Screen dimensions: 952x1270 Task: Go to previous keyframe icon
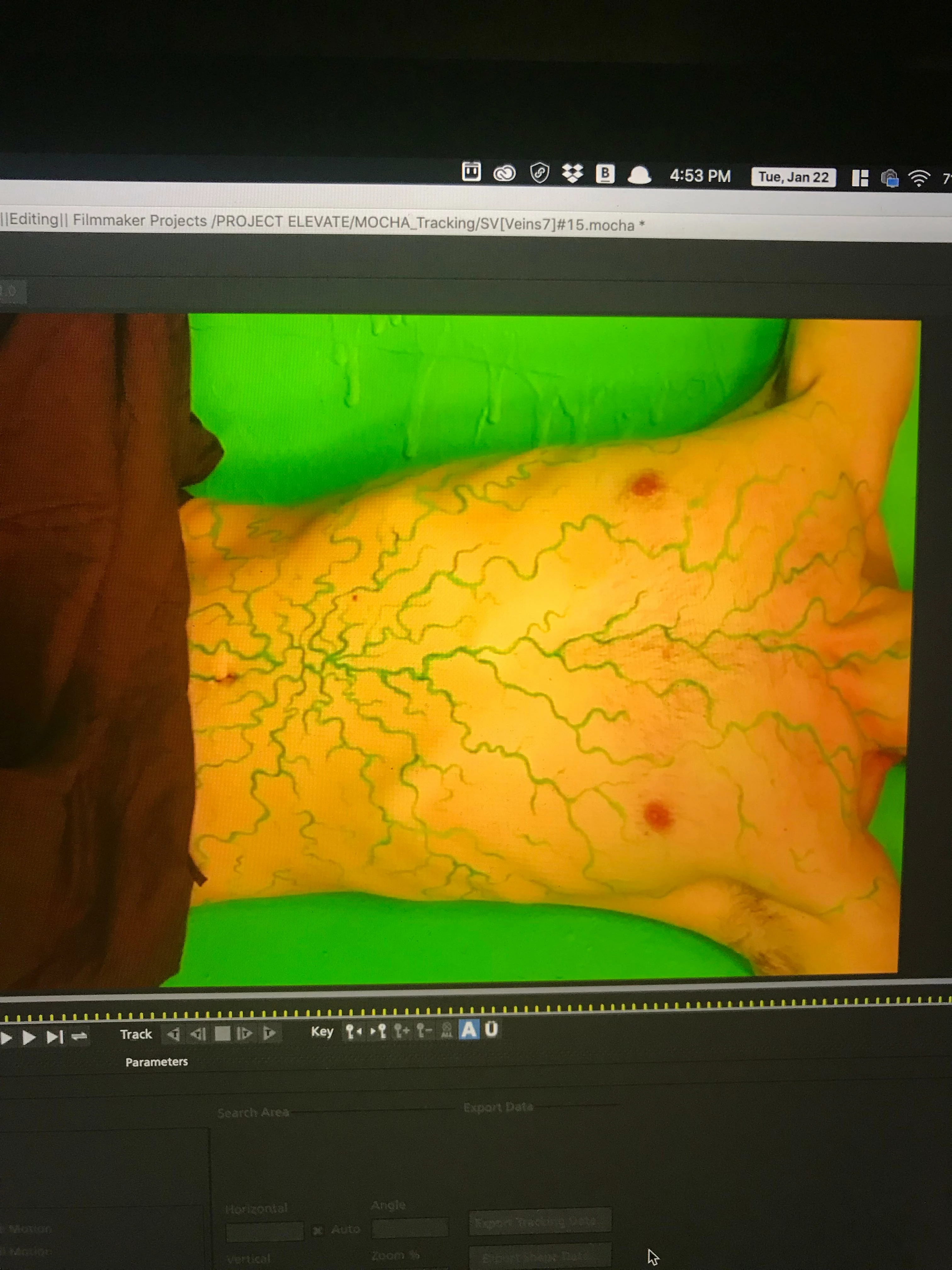(x=354, y=1032)
